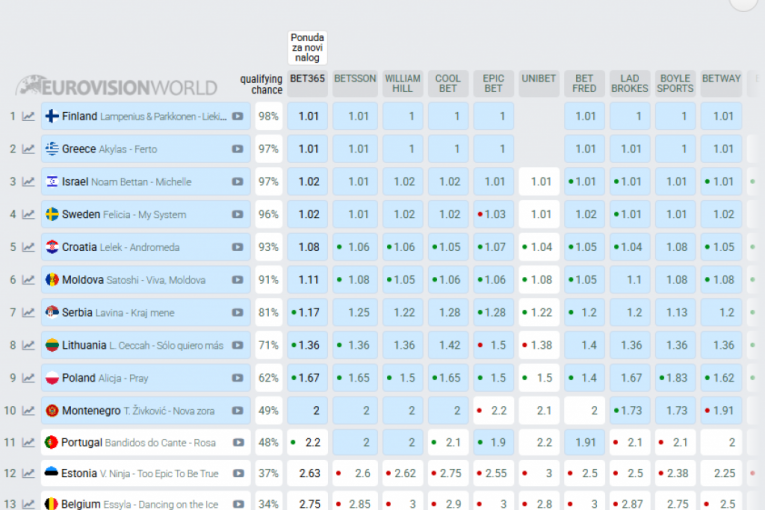Image resolution: width=765 pixels, height=510 pixels.
Task: Click Ladbrokes odds 1.73 for Montenegro
Action: (x=630, y=410)
